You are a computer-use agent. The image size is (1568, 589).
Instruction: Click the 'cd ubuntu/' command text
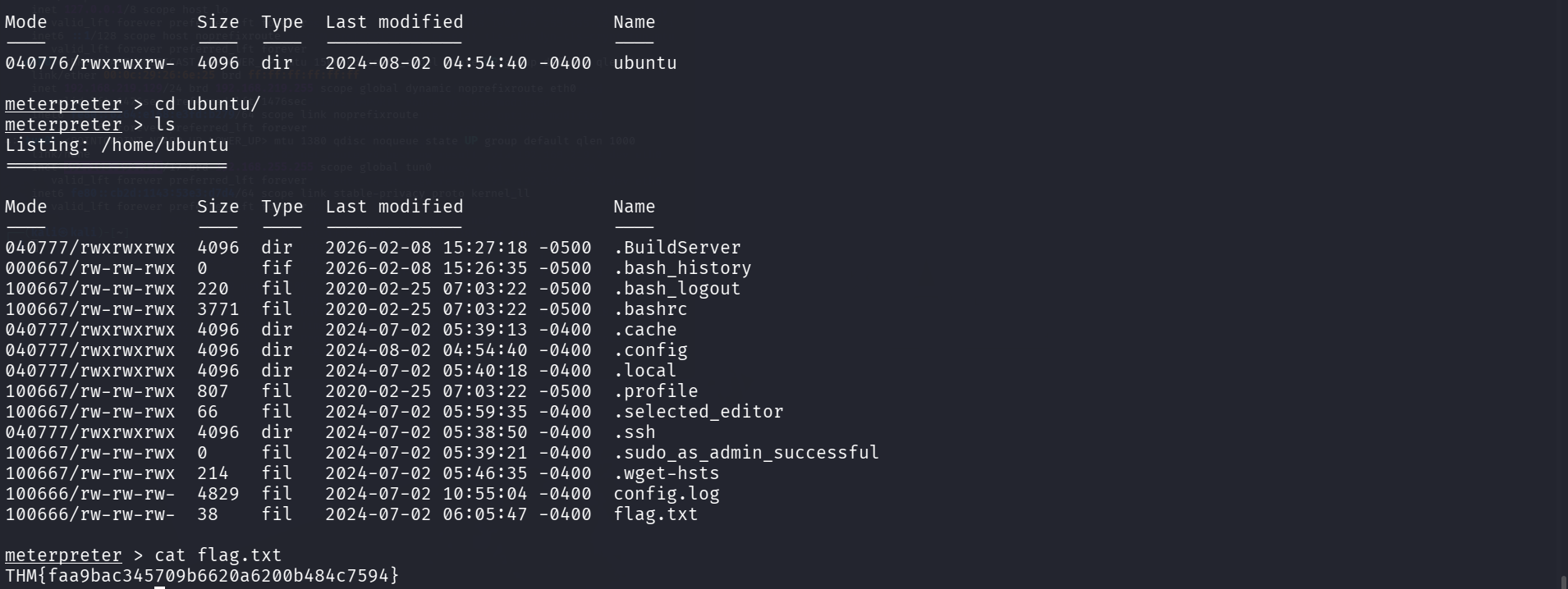point(207,104)
